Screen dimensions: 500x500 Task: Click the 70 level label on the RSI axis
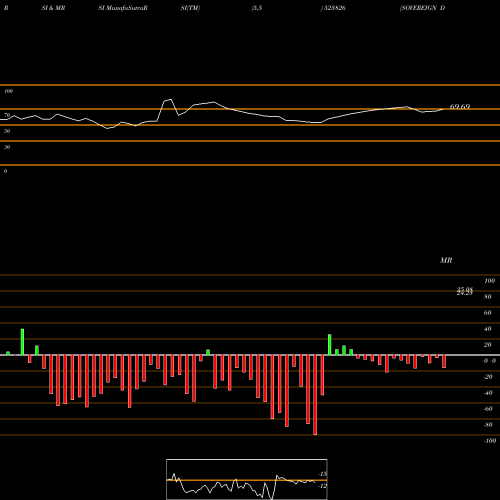(7, 115)
